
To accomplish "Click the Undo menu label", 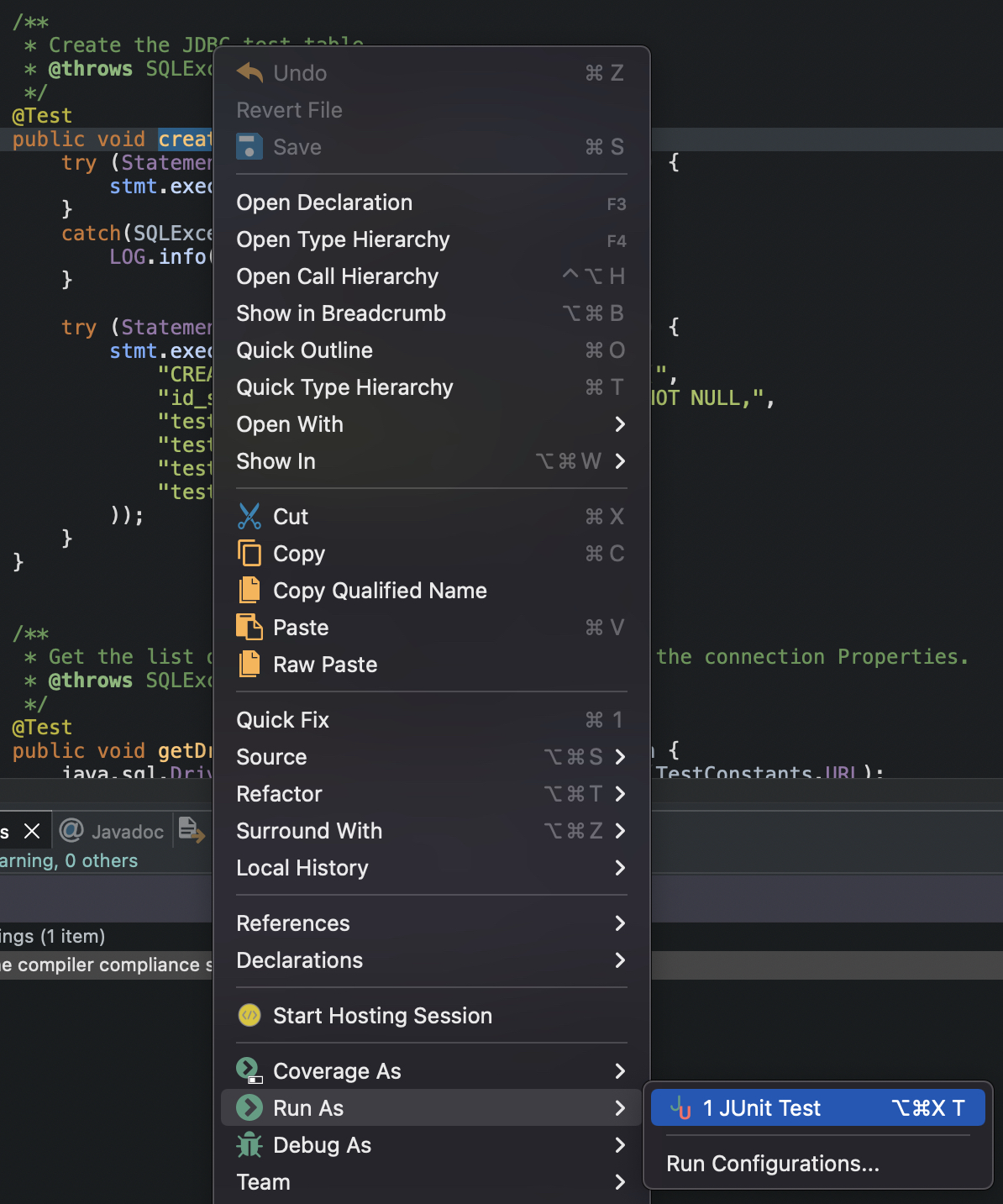I will pyautogui.click(x=300, y=73).
